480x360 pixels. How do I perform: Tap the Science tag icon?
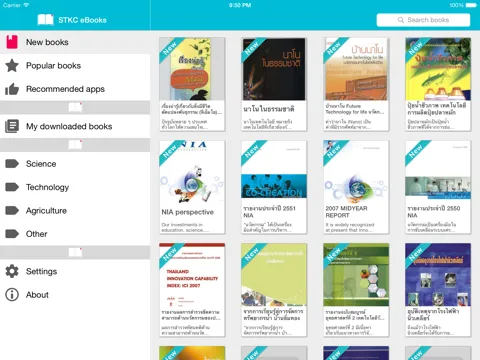[x=12, y=164]
